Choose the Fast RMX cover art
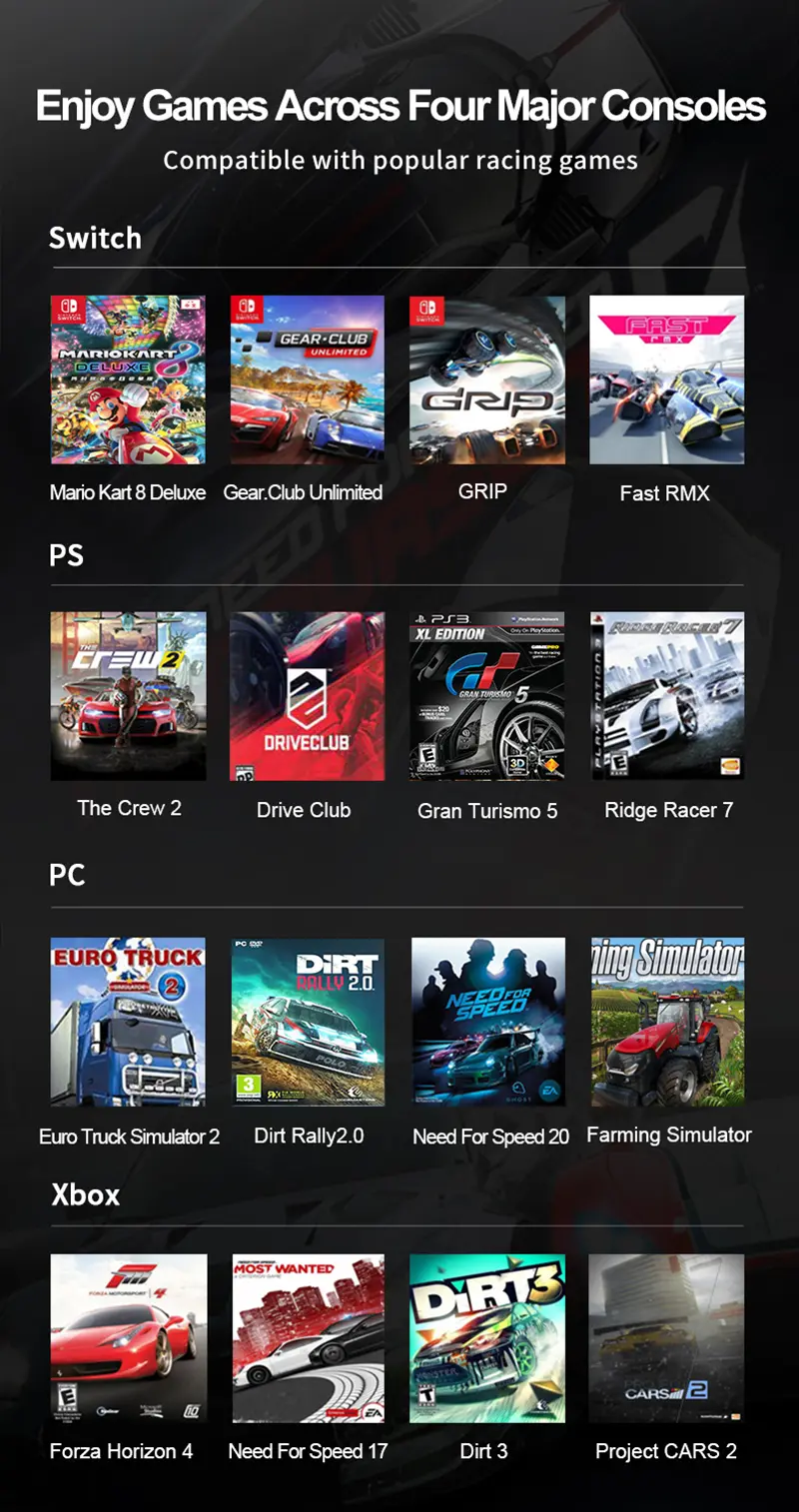 pos(667,379)
